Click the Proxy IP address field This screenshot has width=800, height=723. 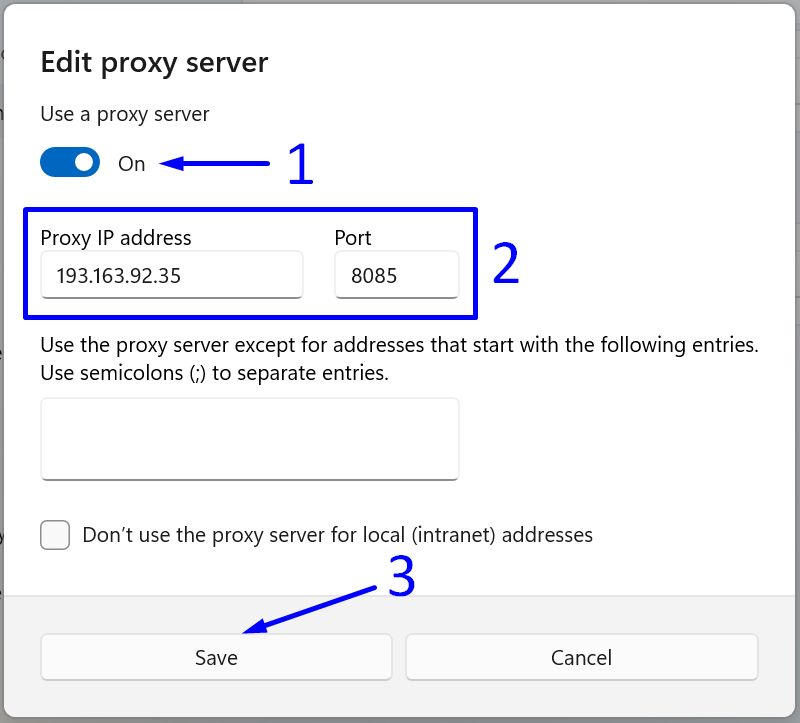[x=170, y=275]
